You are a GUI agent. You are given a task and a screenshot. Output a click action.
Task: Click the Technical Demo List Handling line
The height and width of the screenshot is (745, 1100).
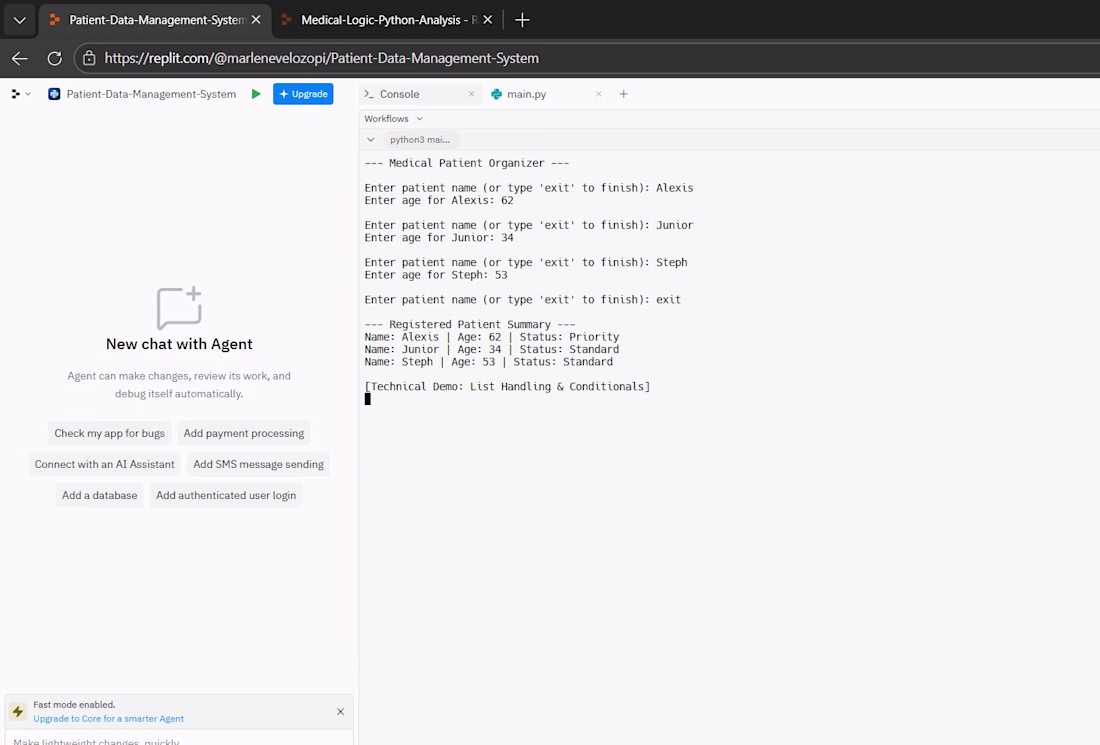click(x=507, y=387)
